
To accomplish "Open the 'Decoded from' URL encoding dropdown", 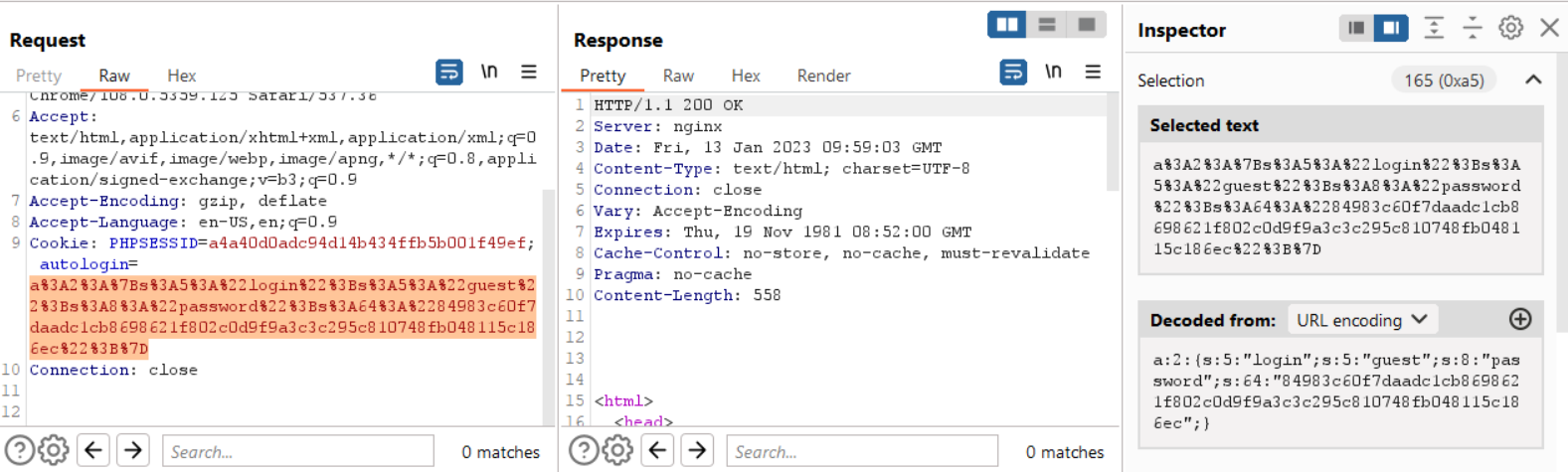I will [x=1361, y=320].
